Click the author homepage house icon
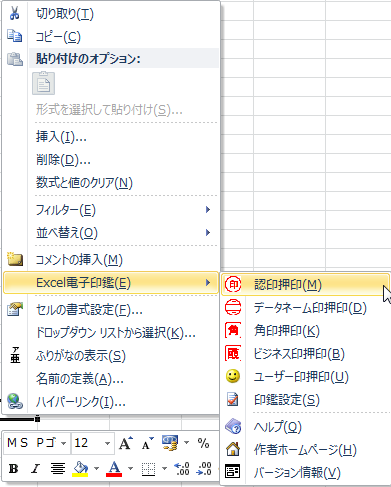The image size is (391, 487). [x=233, y=449]
